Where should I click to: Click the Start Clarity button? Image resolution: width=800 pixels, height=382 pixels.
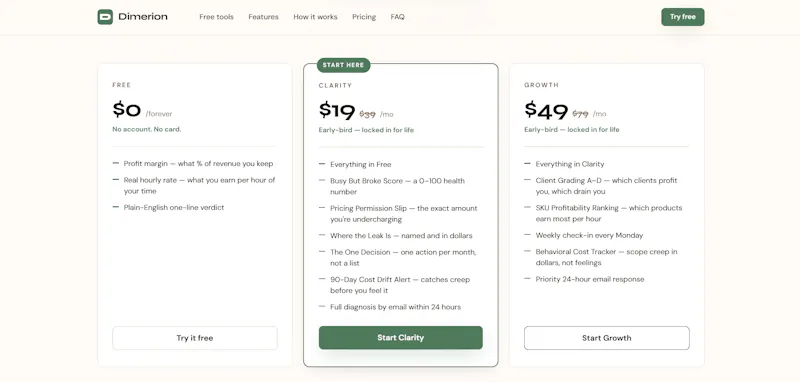pos(401,338)
